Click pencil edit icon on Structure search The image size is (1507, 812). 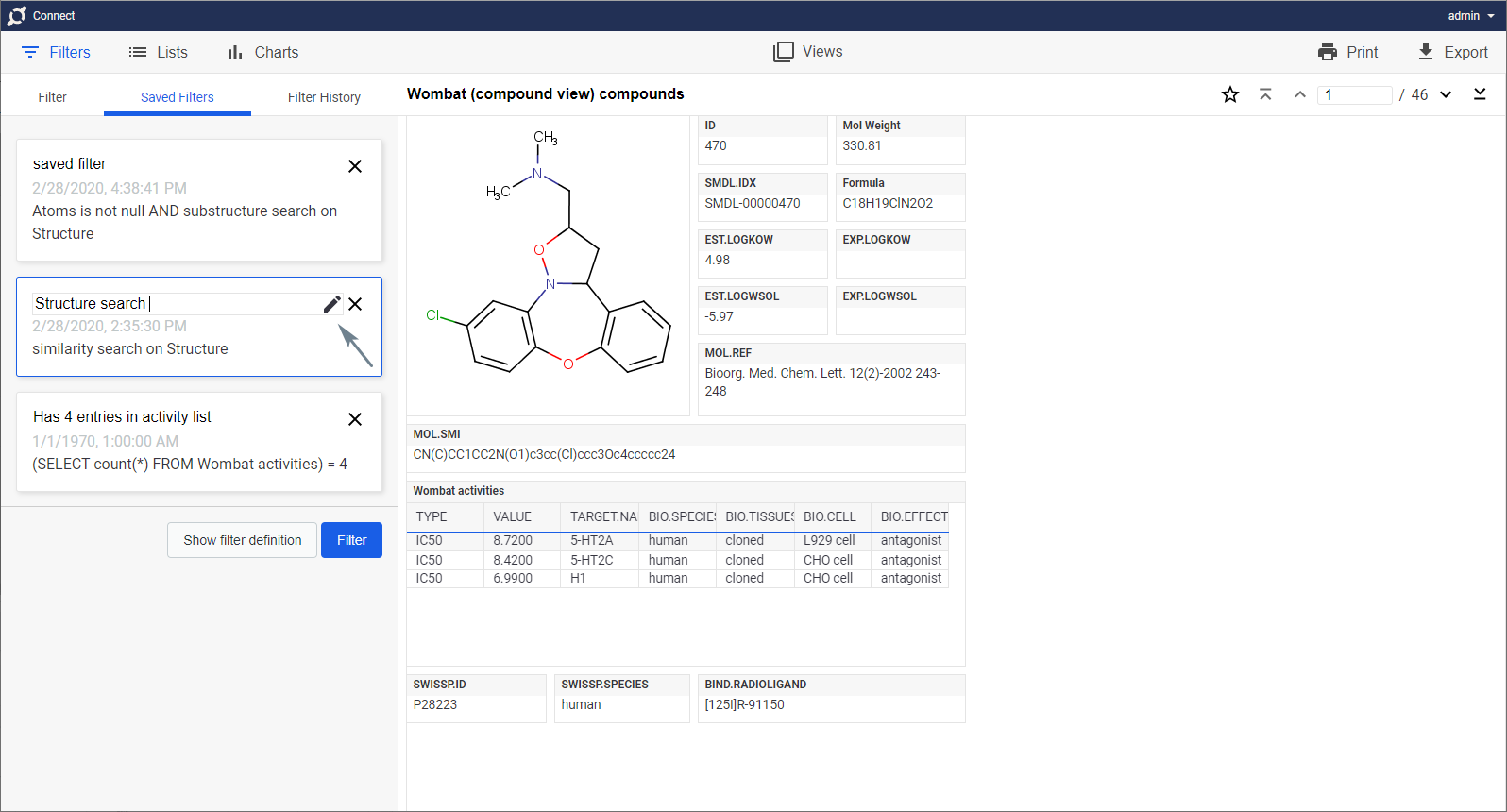pyautogui.click(x=331, y=304)
